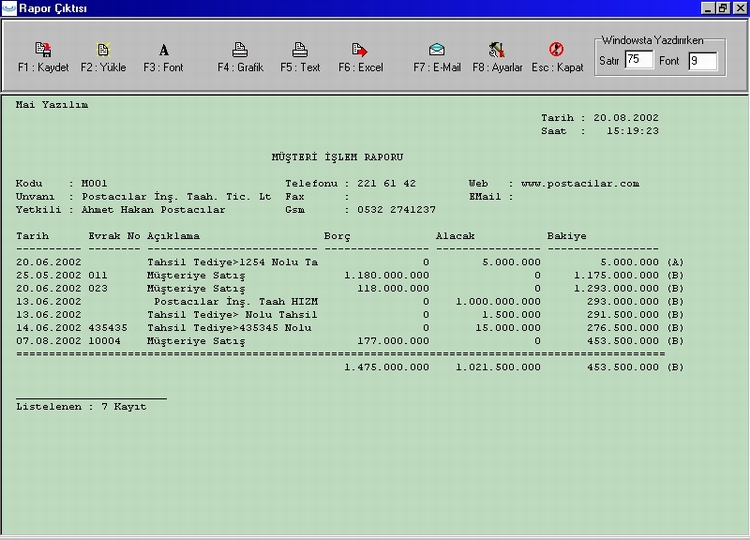Click Yetkili name Ahmet Hakan Postacılar

coord(153,209)
